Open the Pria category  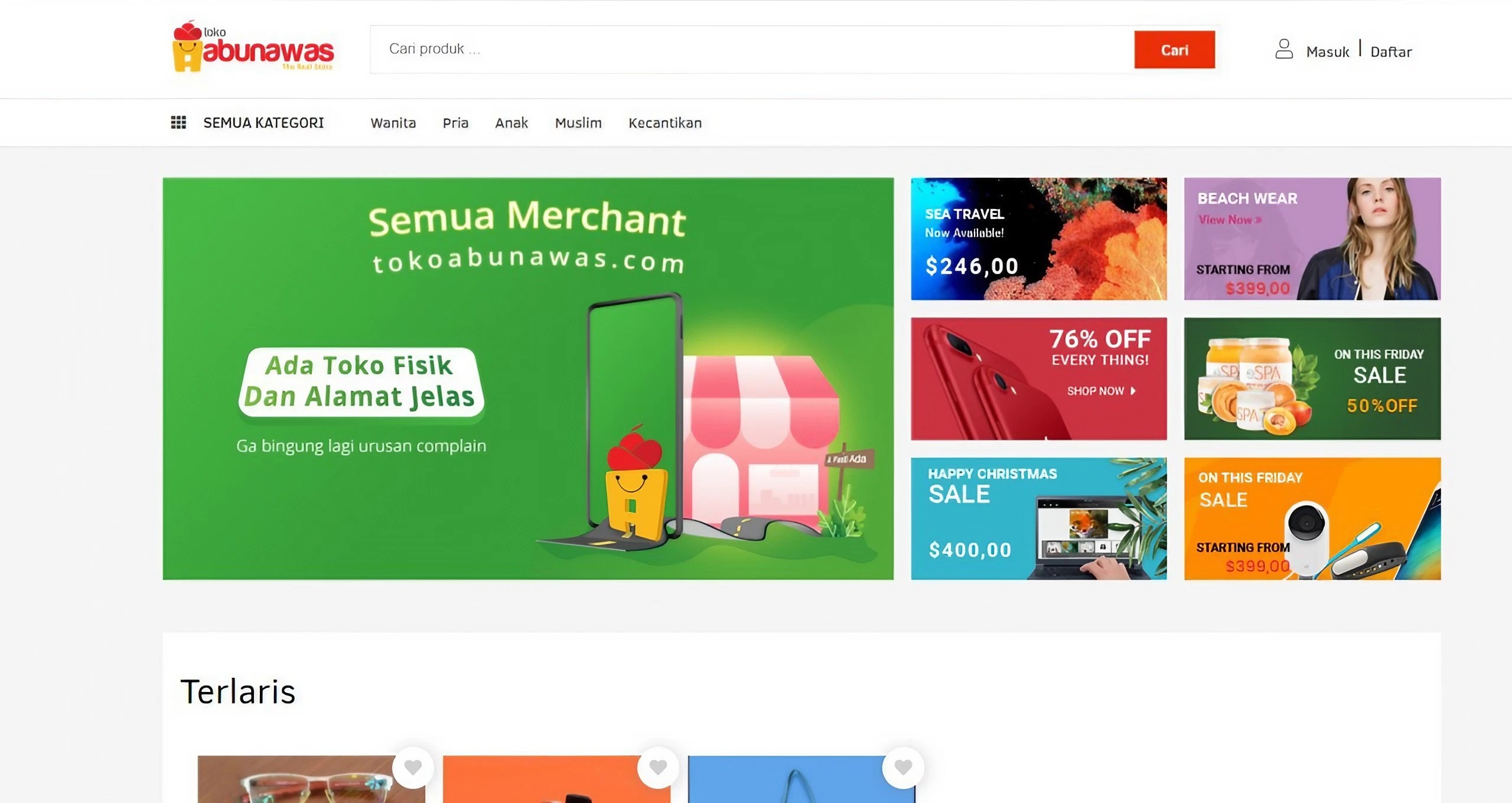(455, 123)
